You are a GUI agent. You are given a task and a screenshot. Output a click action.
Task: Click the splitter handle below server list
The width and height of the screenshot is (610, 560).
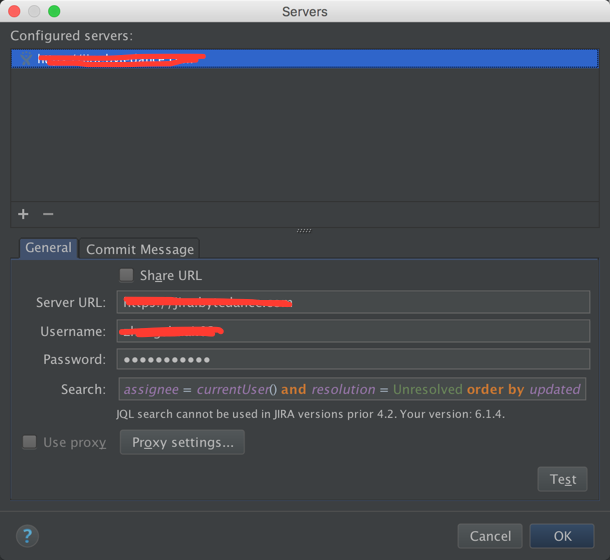(304, 230)
